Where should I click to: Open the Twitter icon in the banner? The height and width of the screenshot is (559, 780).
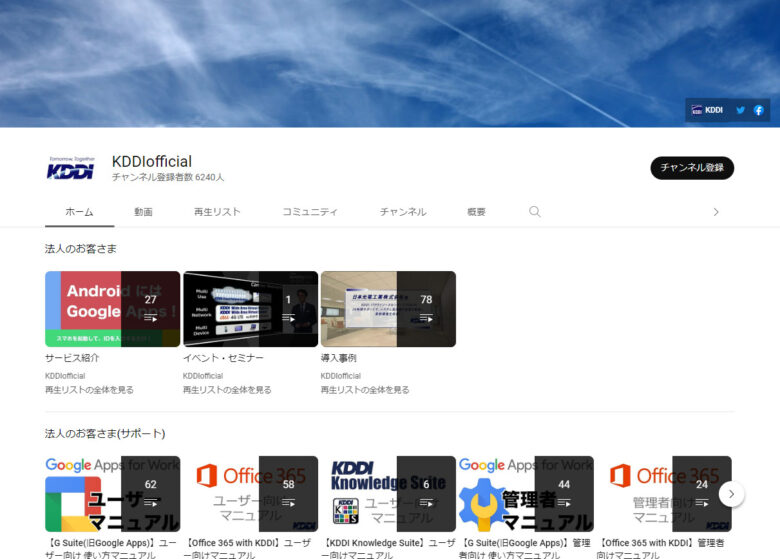tap(740, 110)
